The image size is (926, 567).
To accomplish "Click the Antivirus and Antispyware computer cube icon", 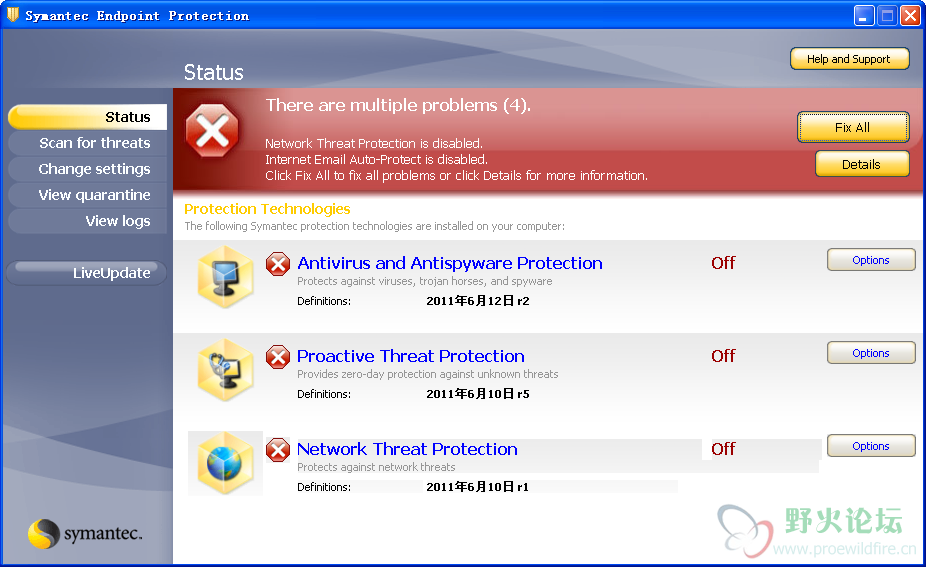I will point(225,277).
